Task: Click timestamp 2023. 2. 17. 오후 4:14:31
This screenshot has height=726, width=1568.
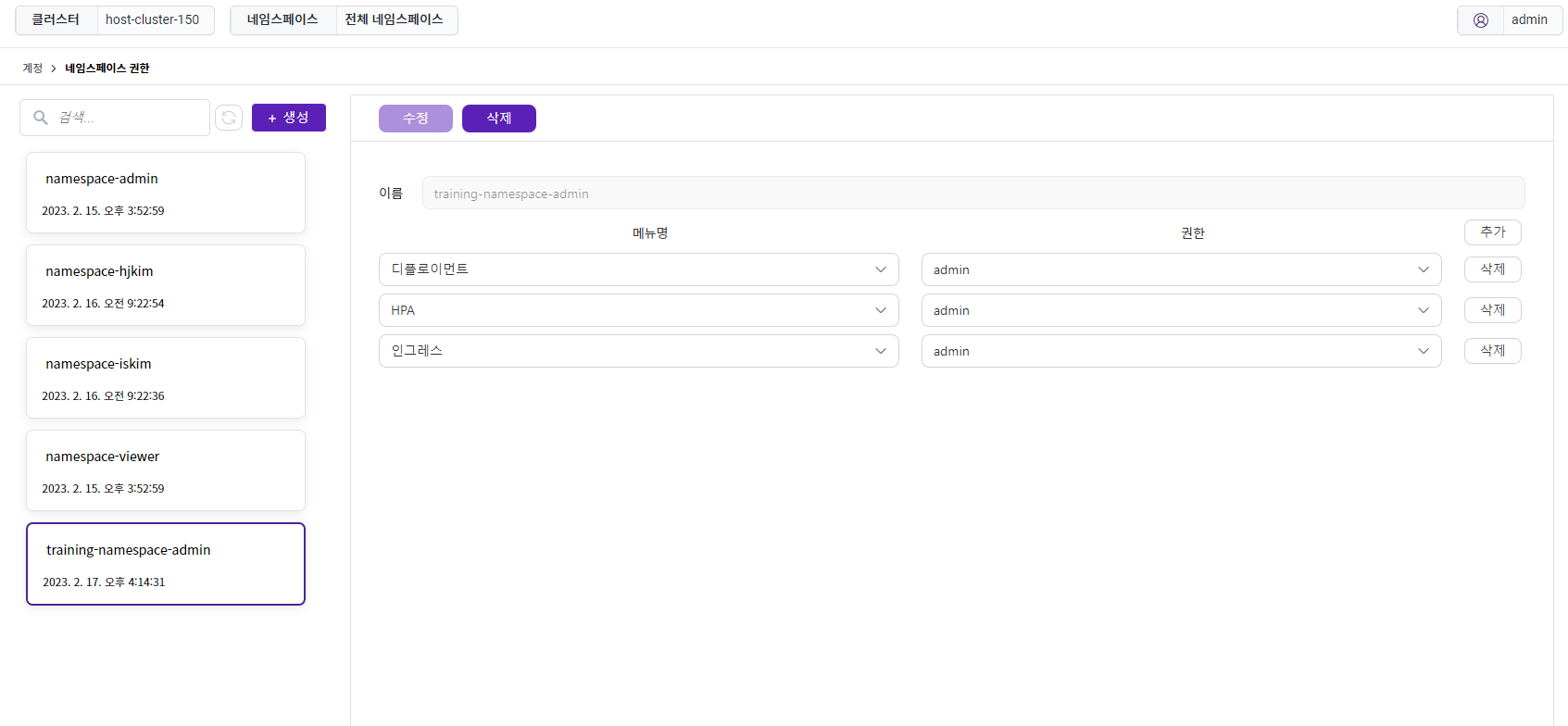Action: 104,582
